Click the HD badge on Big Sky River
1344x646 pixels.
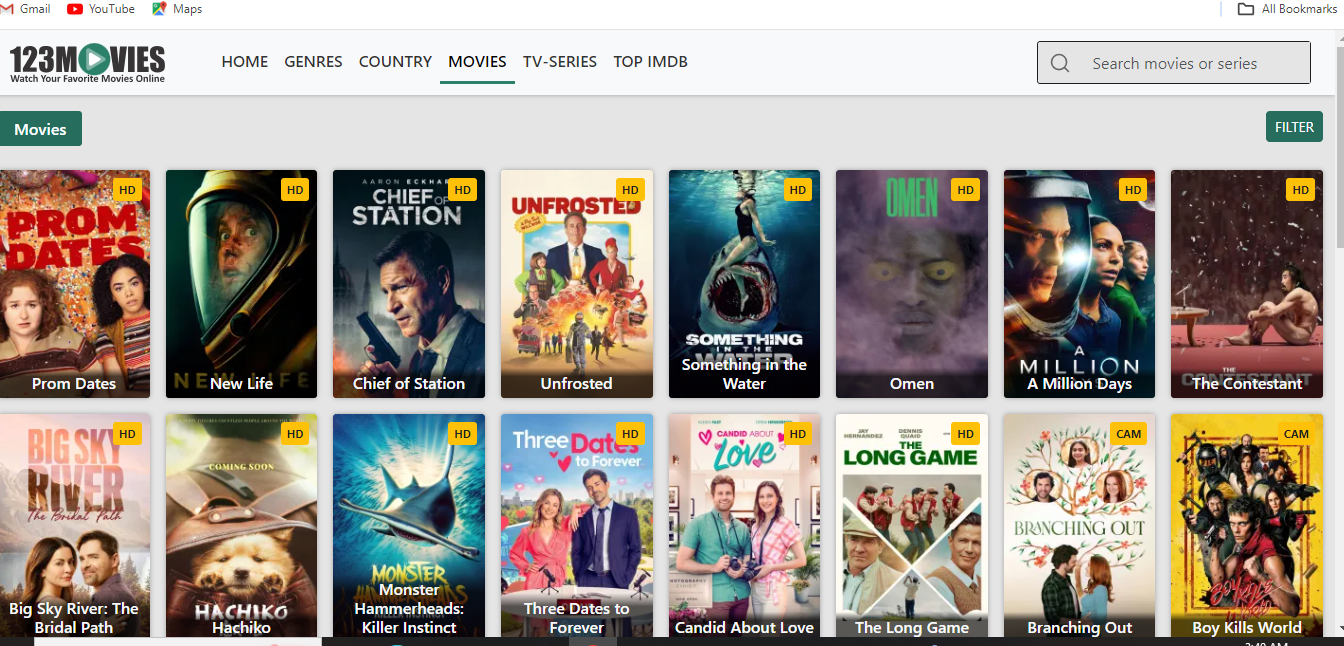click(127, 434)
